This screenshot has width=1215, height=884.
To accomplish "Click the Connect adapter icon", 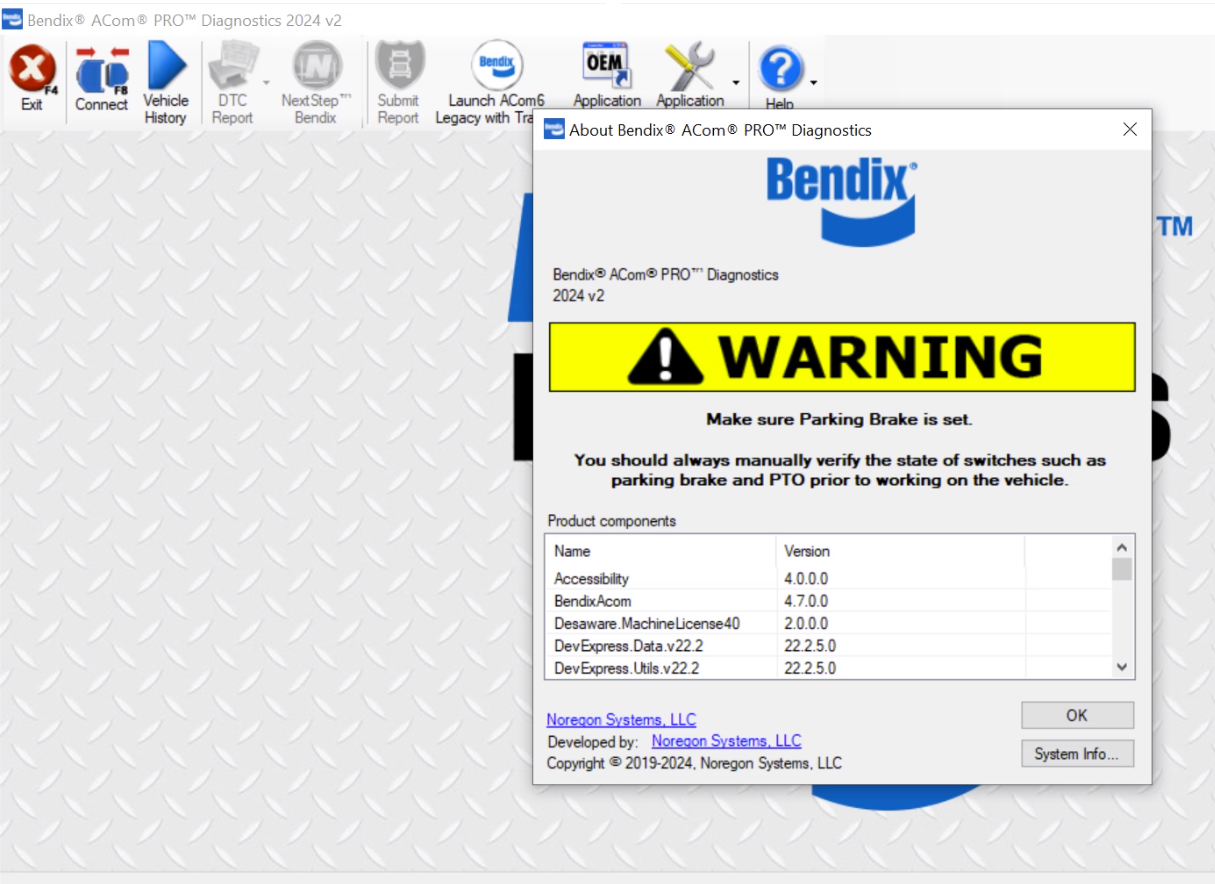I will [x=102, y=72].
